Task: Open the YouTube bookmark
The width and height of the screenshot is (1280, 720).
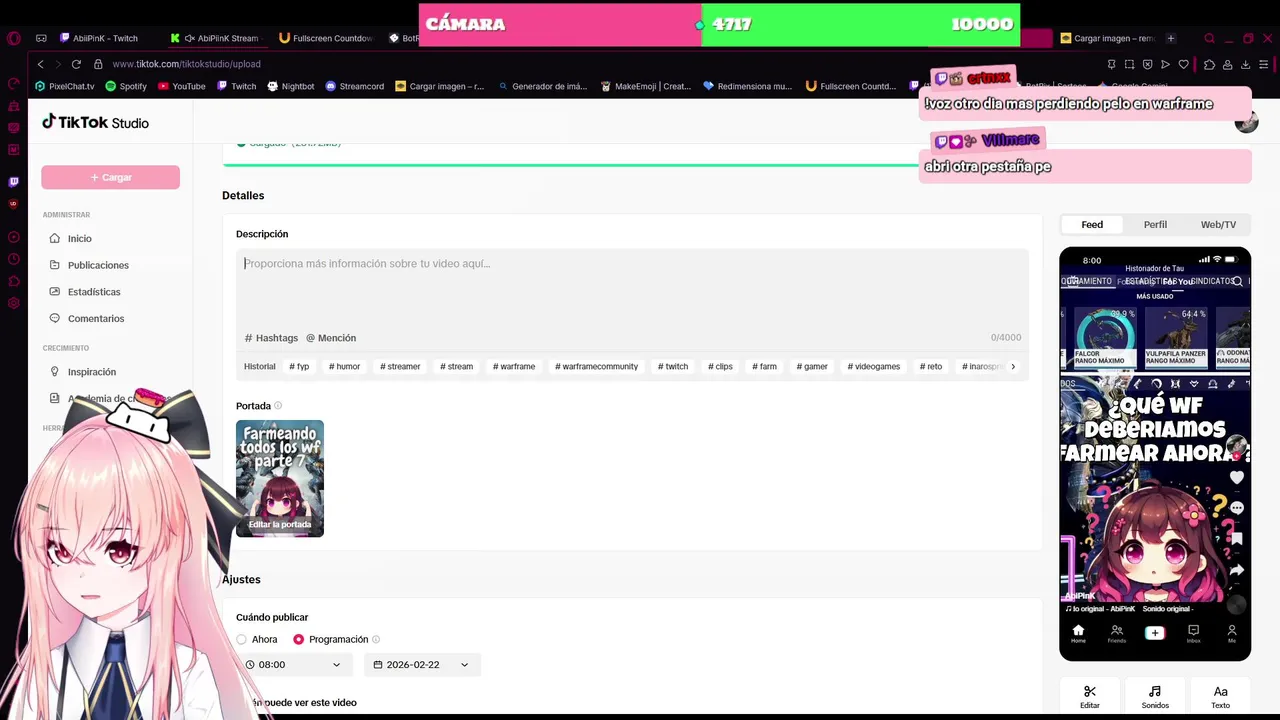Action: pyautogui.click(x=181, y=86)
